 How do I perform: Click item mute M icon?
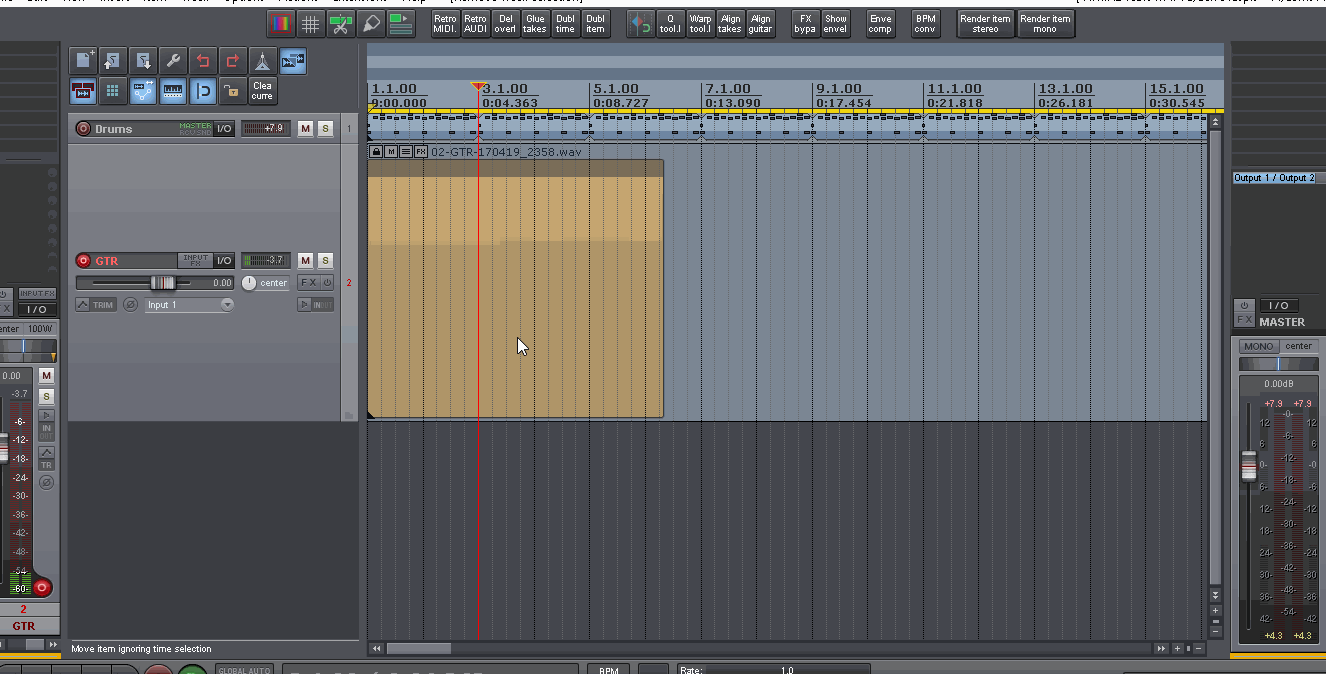391,152
